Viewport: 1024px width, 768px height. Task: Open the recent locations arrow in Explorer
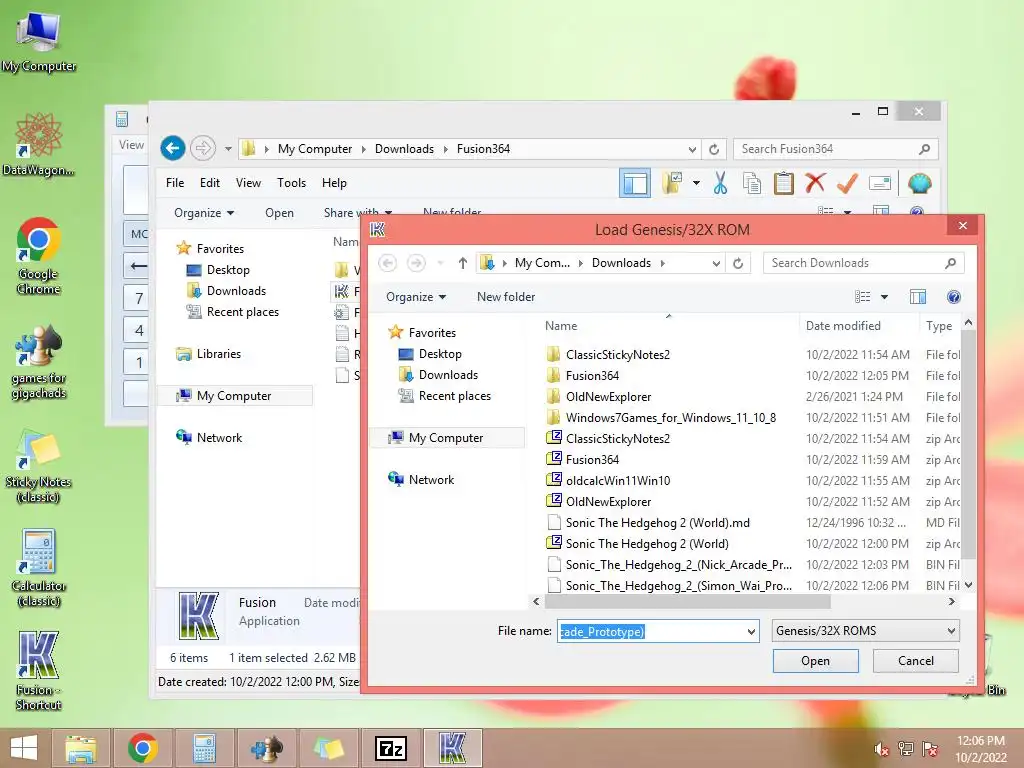point(228,149)
